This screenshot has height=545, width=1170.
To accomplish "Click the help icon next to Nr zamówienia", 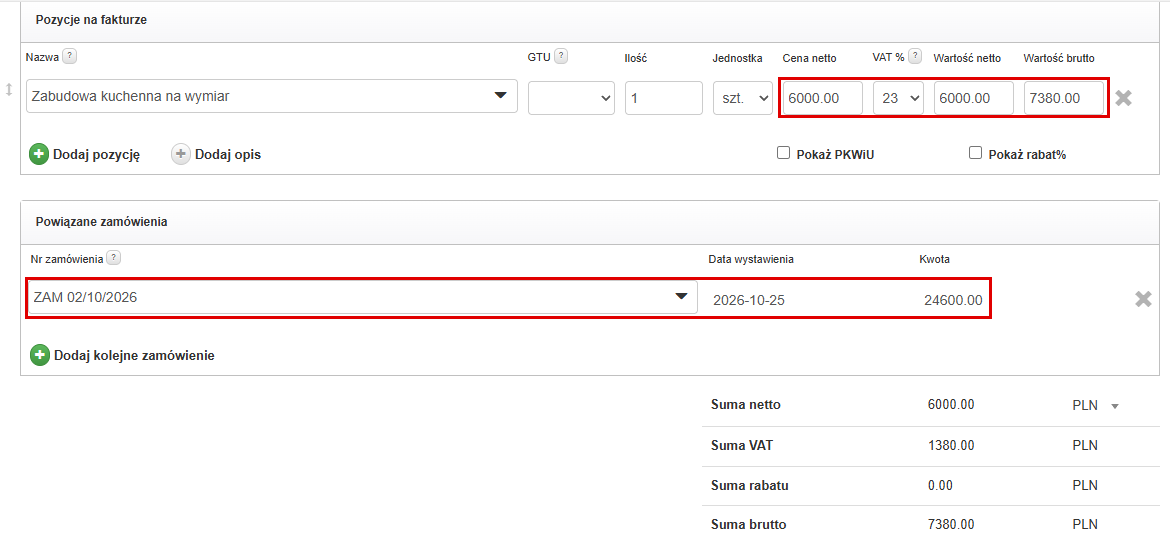I will click(113, 258).
